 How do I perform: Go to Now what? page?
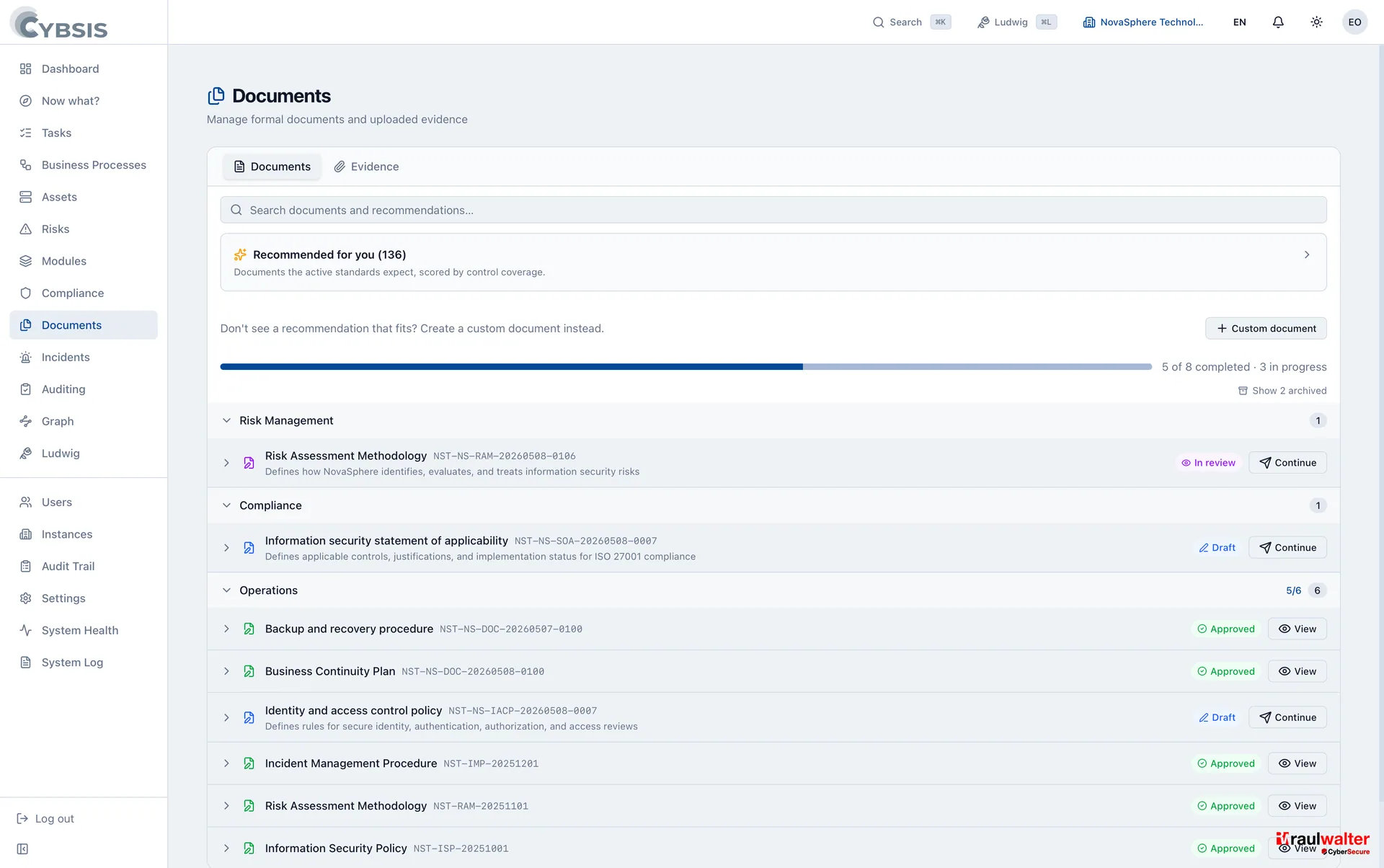click(x=84, y=101)
